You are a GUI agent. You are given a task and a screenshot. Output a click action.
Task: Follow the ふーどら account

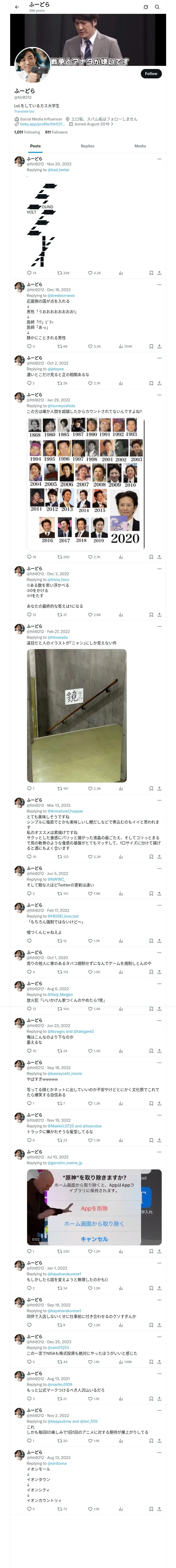tap(151, 74)
